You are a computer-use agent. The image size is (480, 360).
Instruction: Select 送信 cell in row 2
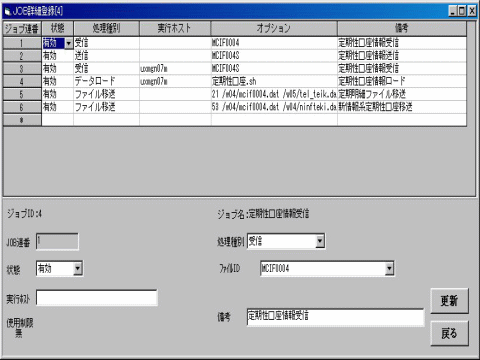(106, 56)
